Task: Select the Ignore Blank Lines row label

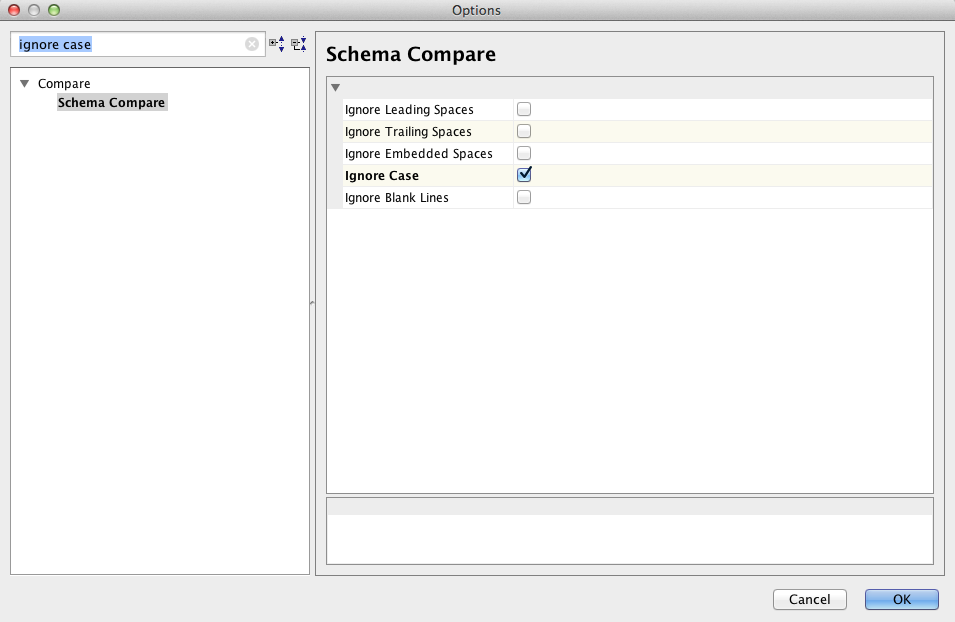Action: click(x=396, y=197)
